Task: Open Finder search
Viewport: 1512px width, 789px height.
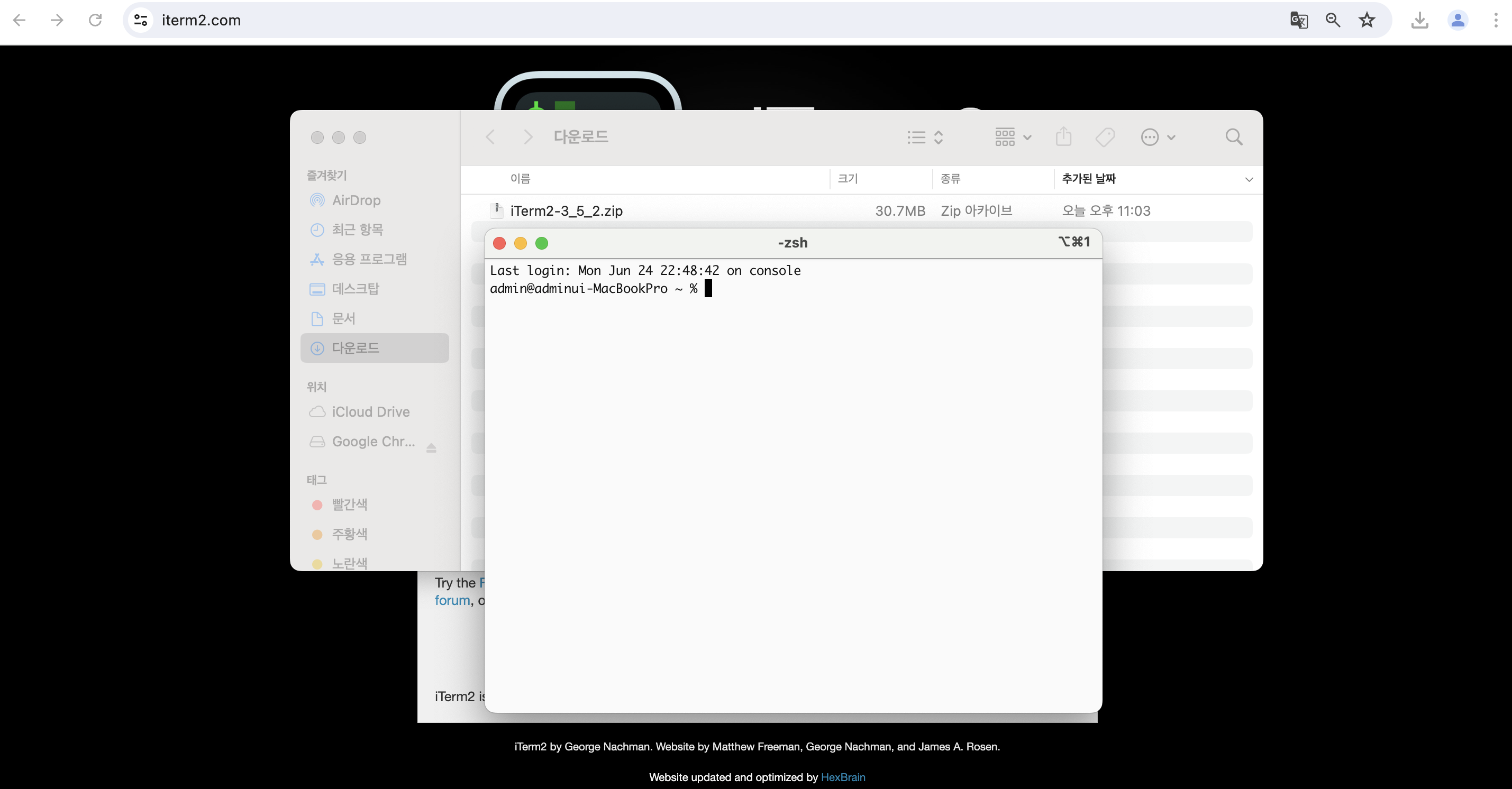Action: pyautogui.click(x=1234, y=137)
